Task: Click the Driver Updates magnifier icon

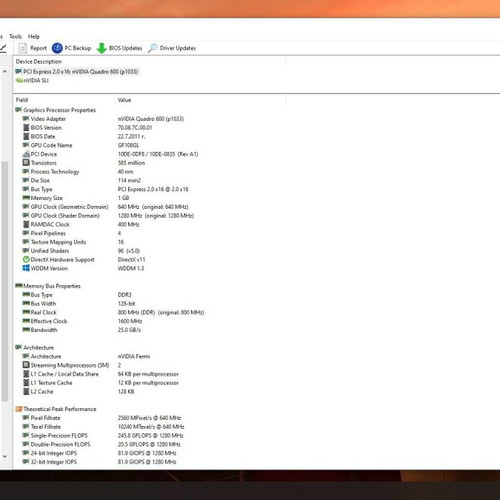Action: click(x=152, y=48)
